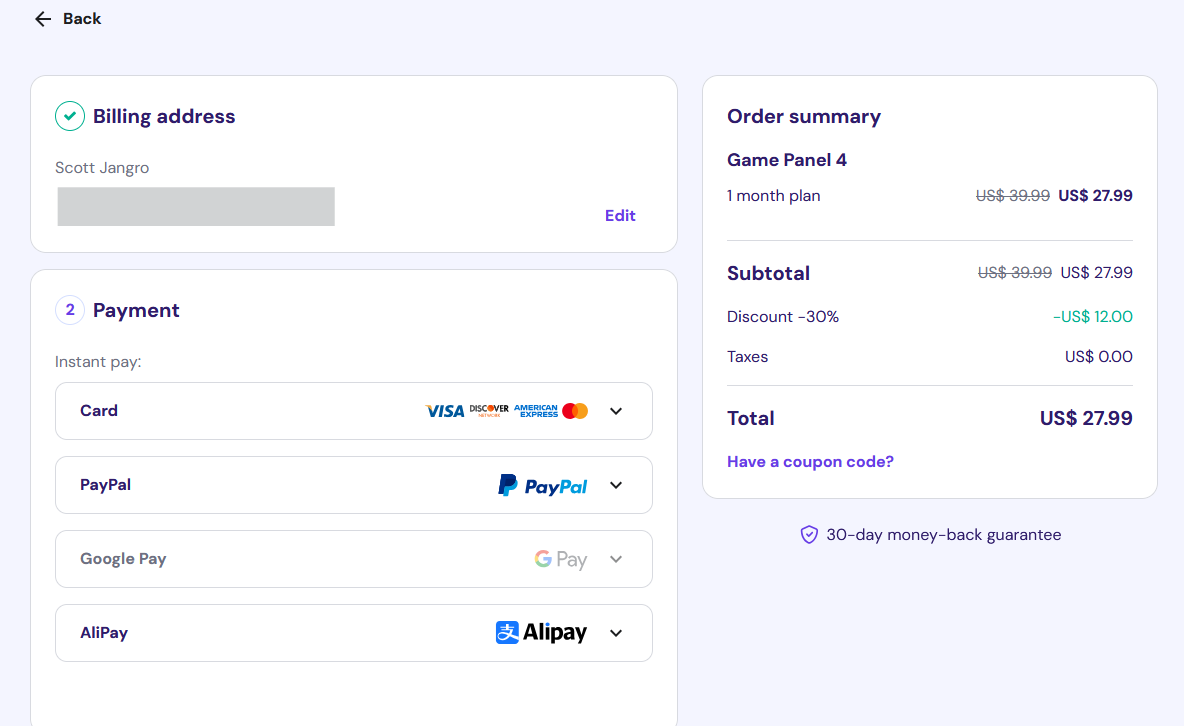1184x726 pixels.
Task: Click the Visa card icon
Action: coord(443,410)
